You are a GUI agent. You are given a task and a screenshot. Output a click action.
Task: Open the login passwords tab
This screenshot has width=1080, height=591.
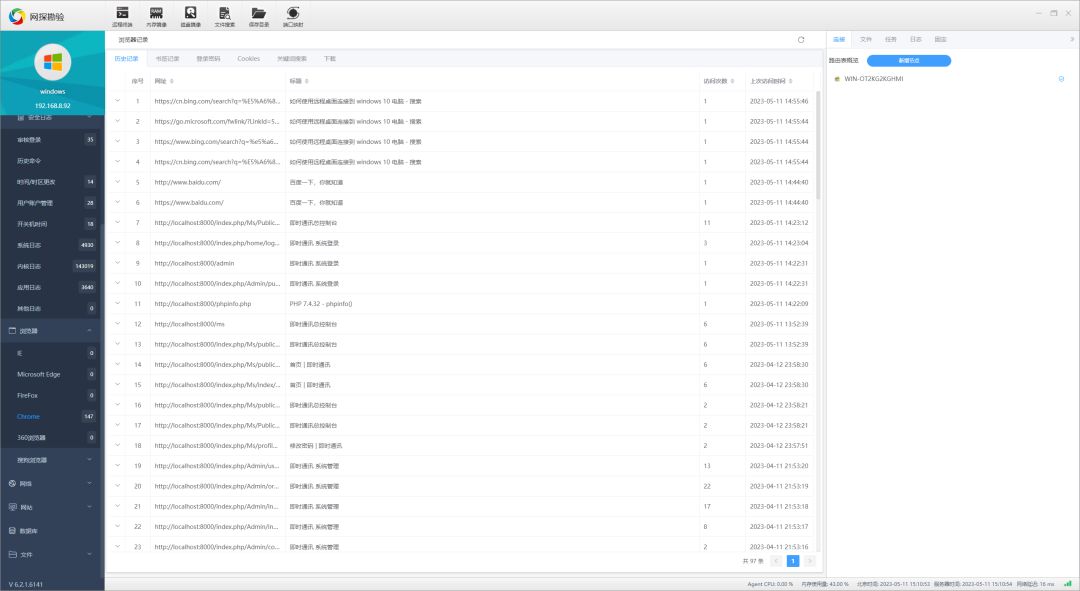[208, 59]
